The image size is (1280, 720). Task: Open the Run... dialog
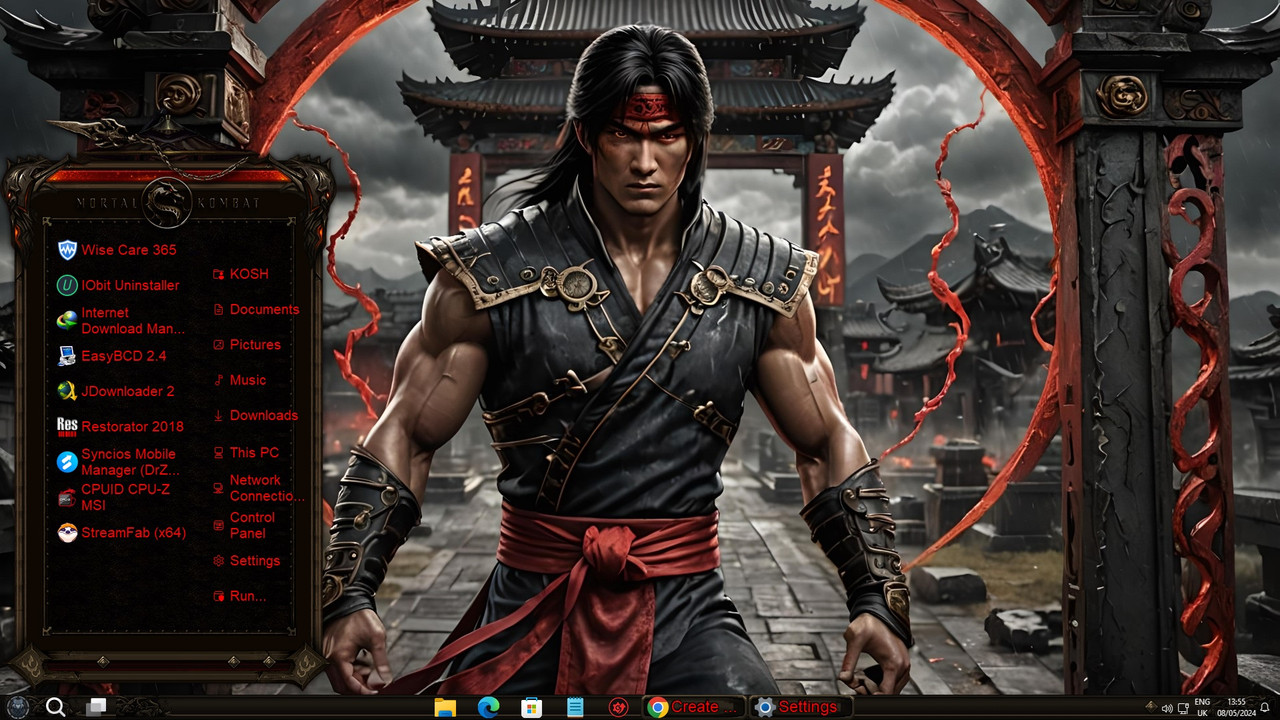tap(239, 596)
